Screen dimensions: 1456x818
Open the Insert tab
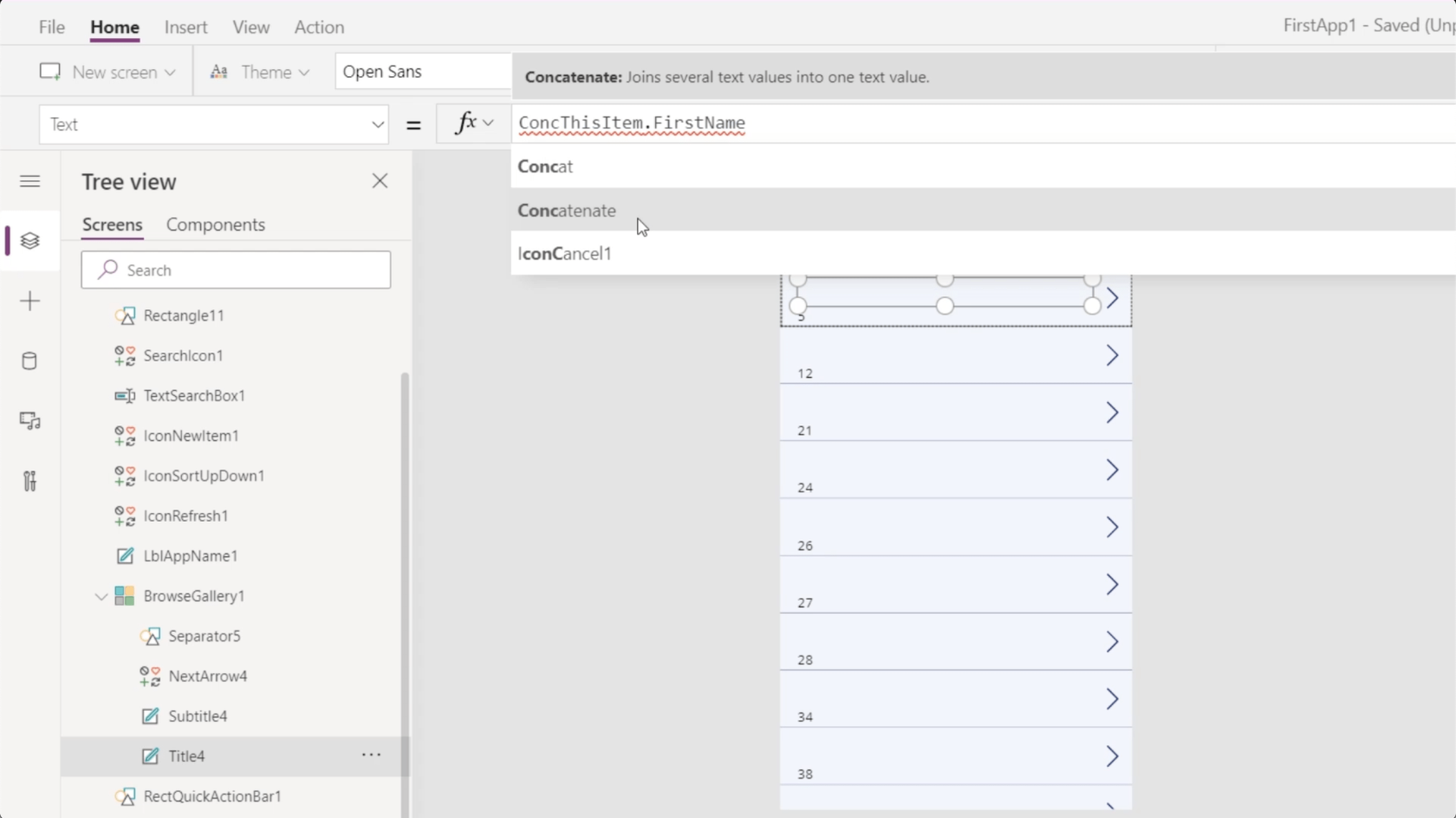186,27
